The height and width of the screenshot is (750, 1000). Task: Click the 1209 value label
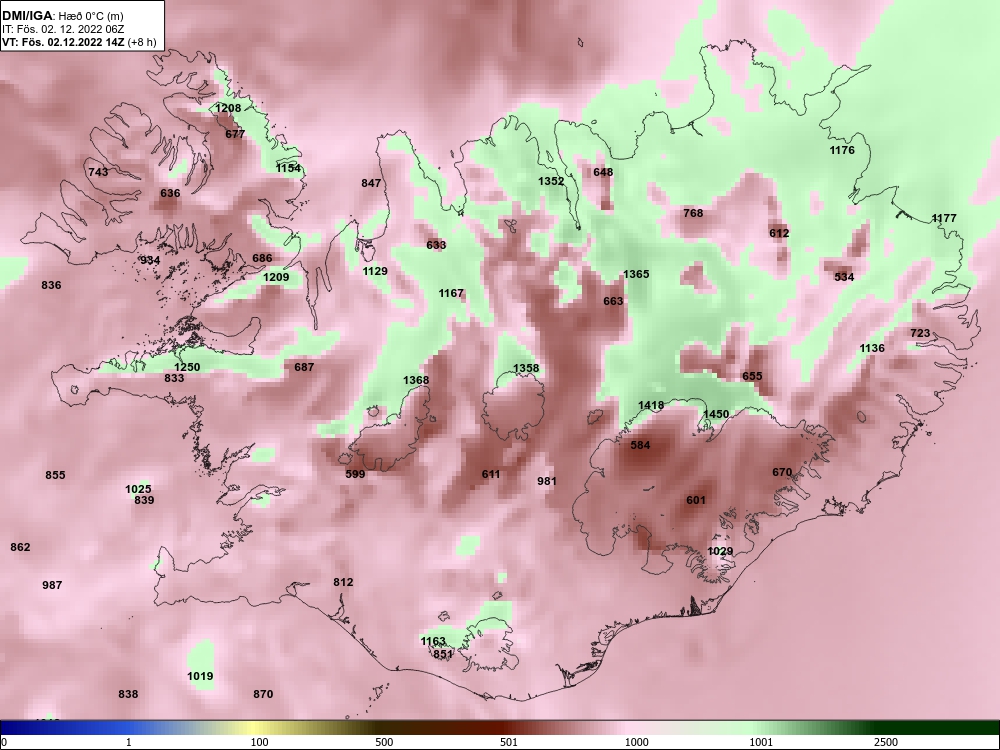click(x=276, y=277)
